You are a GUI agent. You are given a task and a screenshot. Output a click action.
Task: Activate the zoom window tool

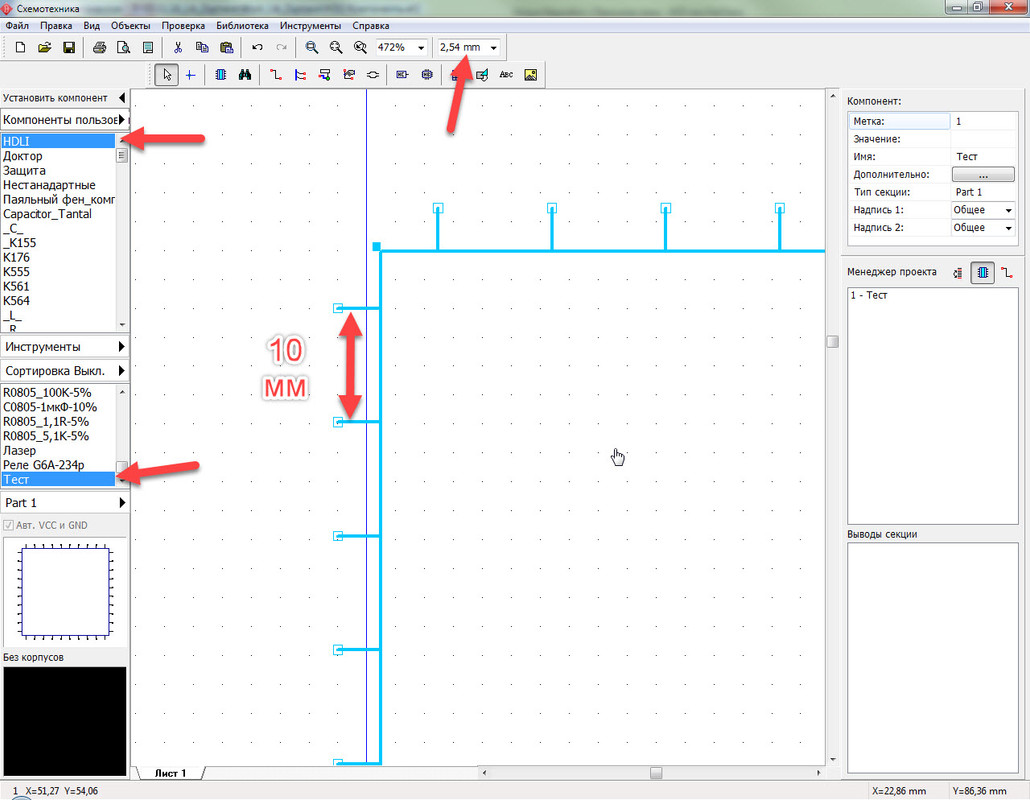[360, 47]
